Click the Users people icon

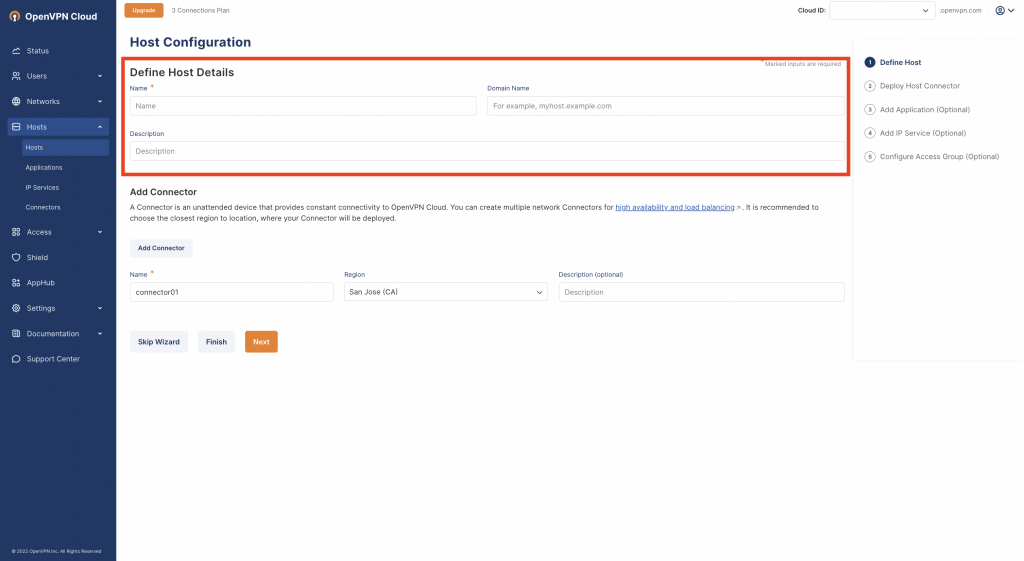pos(16,76)
